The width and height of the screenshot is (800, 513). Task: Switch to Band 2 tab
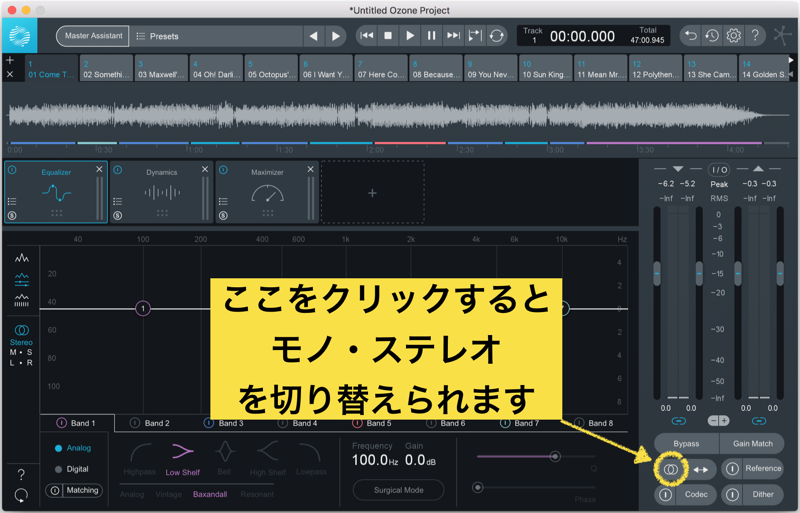pyautogui.click(x=151, y=423)
